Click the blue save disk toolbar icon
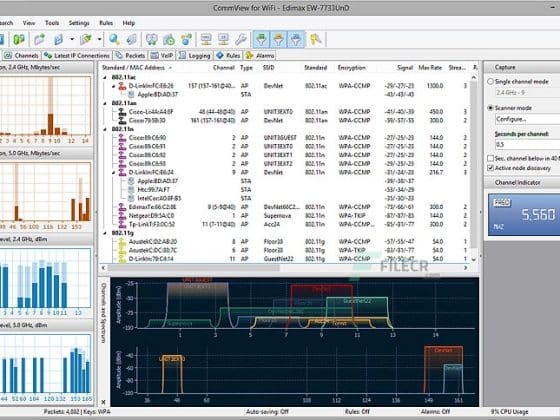Image resolution: width=560 pixels, height=420 pixels. 58,39
